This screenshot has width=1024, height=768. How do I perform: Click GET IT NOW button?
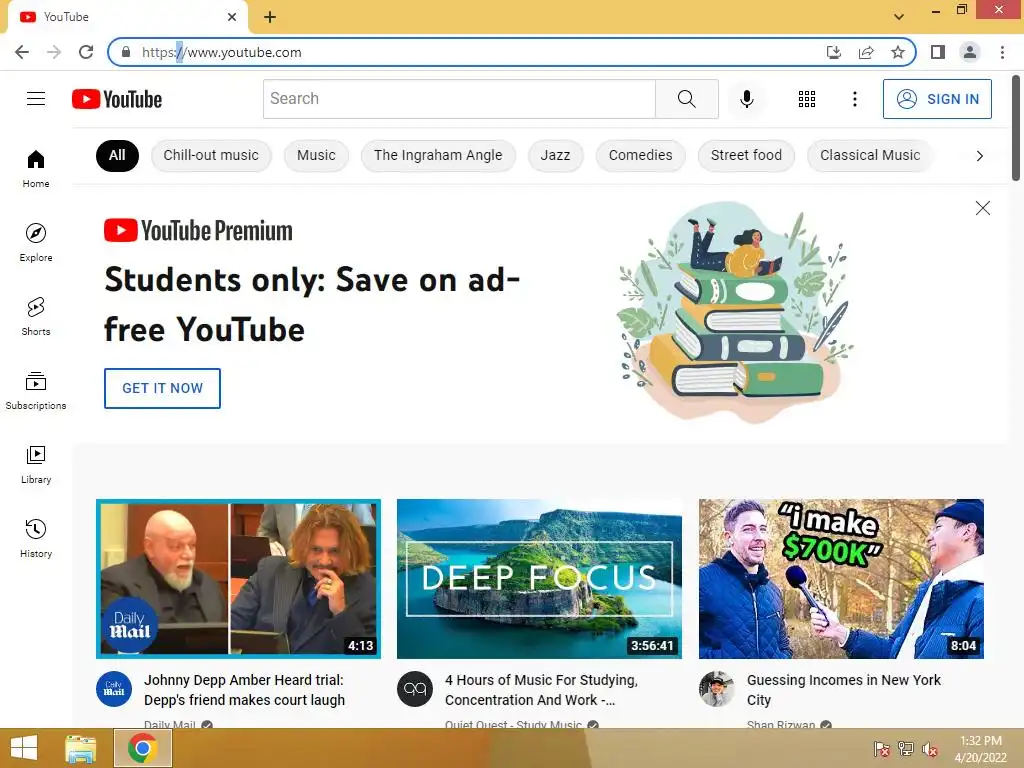(x=163, y=388)
